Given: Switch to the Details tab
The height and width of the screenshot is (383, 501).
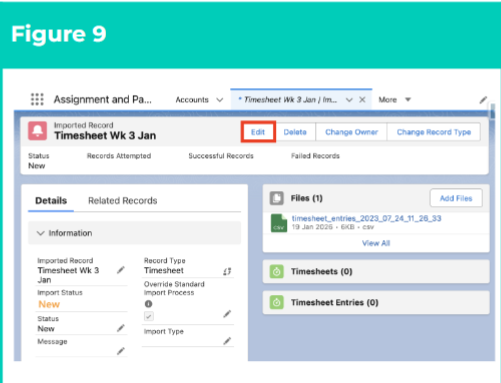Looking at the screenshot, I should coord(51,201).
